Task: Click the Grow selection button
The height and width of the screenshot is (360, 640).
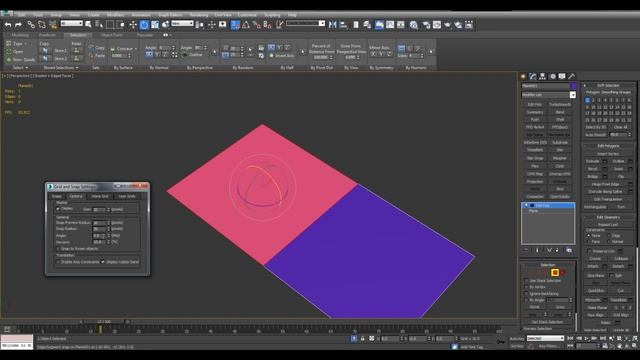Action: click(x=560, y=307)
